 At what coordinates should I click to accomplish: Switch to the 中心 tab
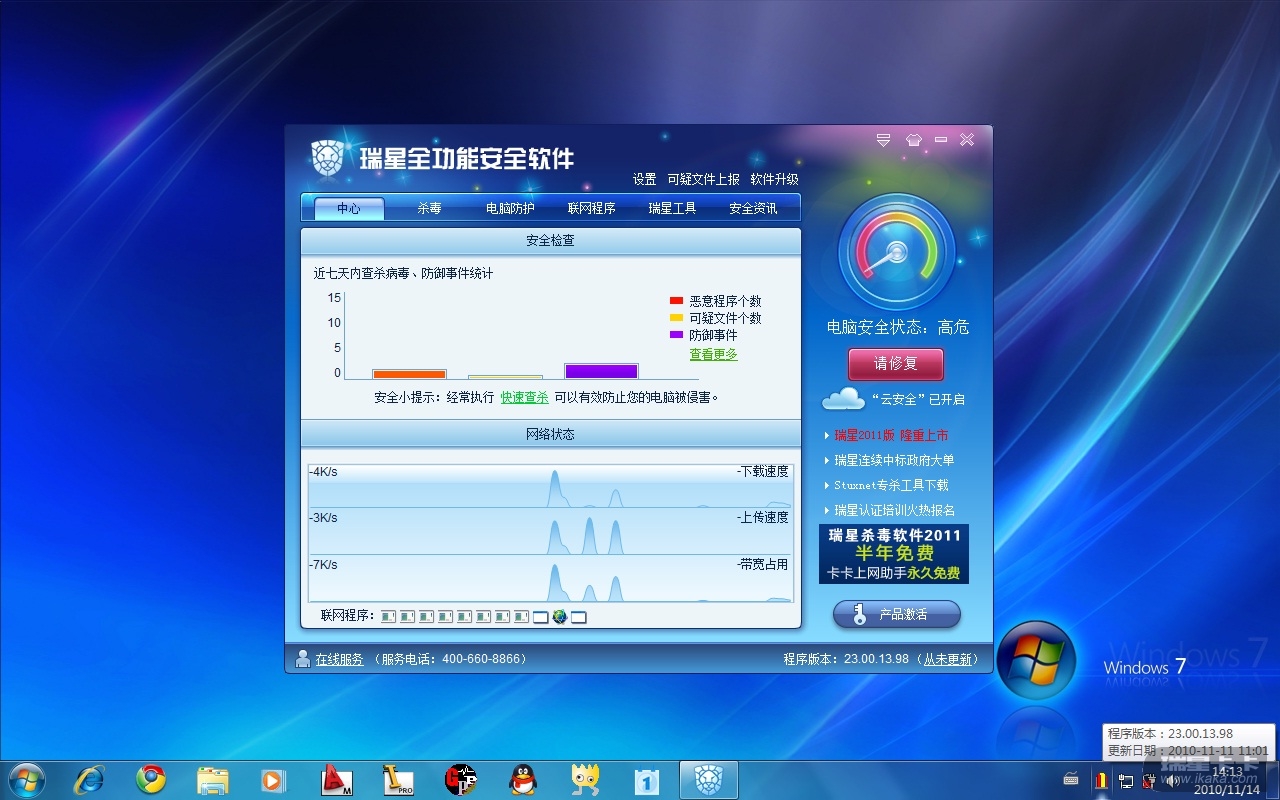coord(349,208)
